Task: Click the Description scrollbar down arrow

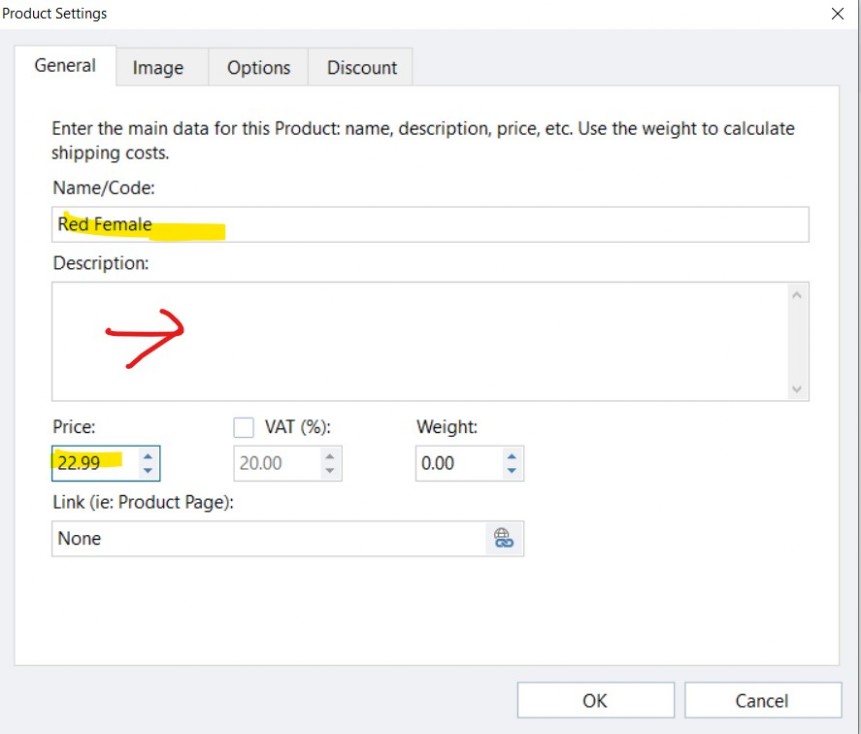Action: click(797, 389)
